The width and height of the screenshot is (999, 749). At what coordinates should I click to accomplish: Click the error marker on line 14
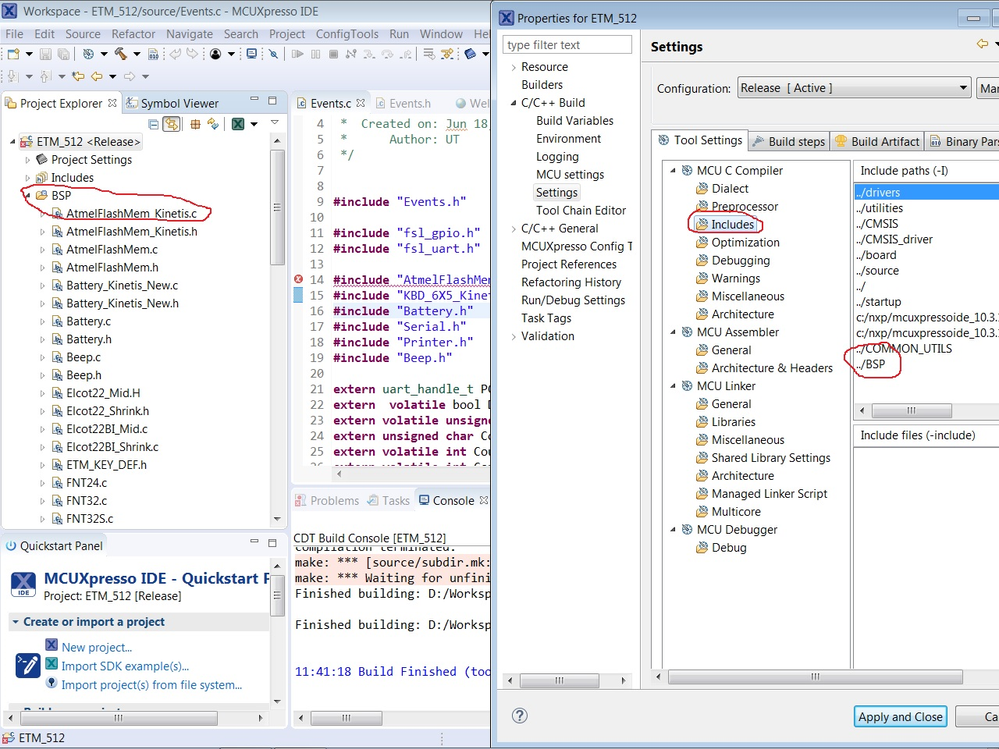tap(298, 280)
